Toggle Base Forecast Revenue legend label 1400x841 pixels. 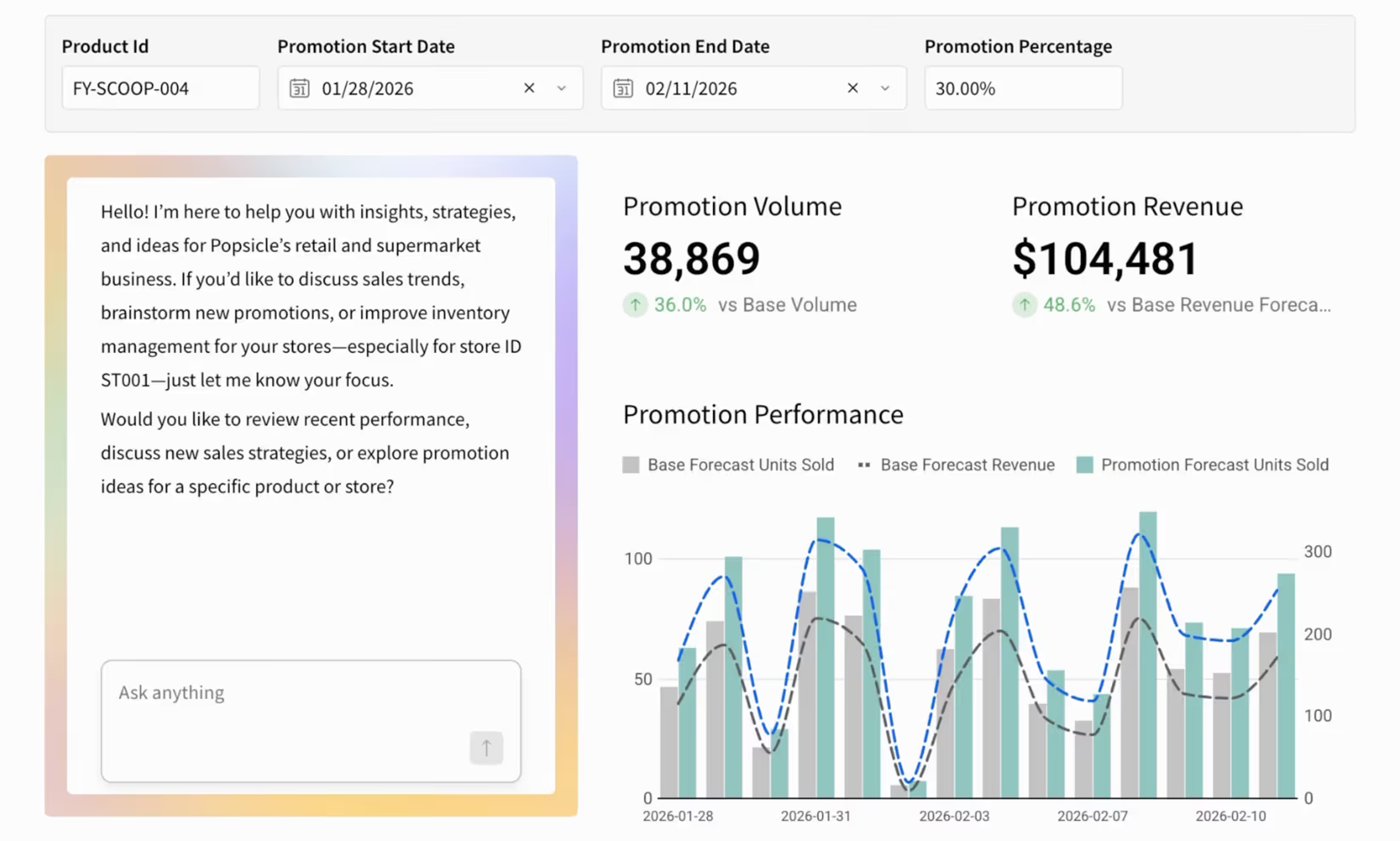pos(967,465)
